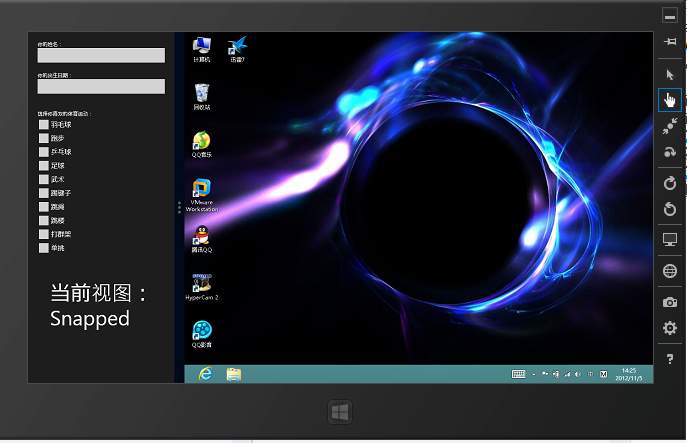The image size is (687, 443).
Task: Select pinch zoom touch mode tool
Action: coord(669,127)
